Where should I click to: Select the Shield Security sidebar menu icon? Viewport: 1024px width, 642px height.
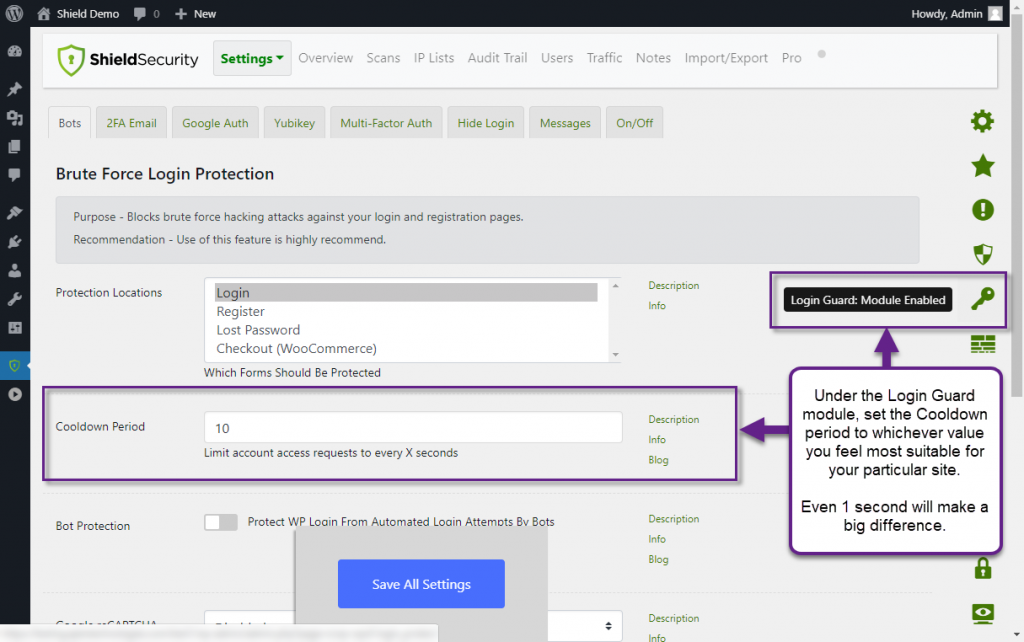[14, 366]
